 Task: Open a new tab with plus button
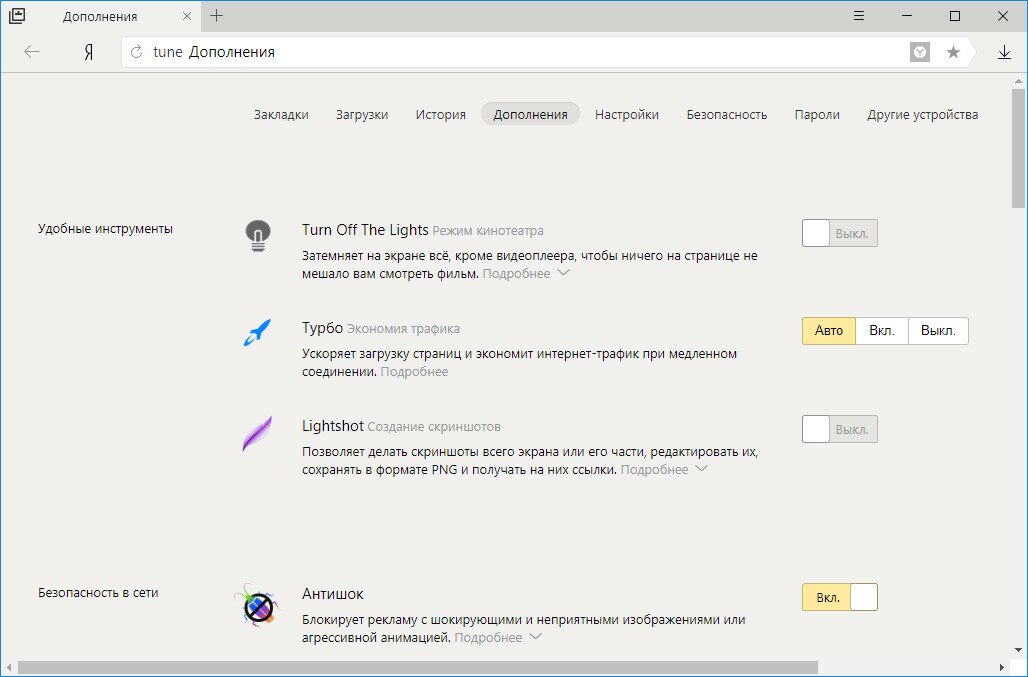[x=216, y=16]
